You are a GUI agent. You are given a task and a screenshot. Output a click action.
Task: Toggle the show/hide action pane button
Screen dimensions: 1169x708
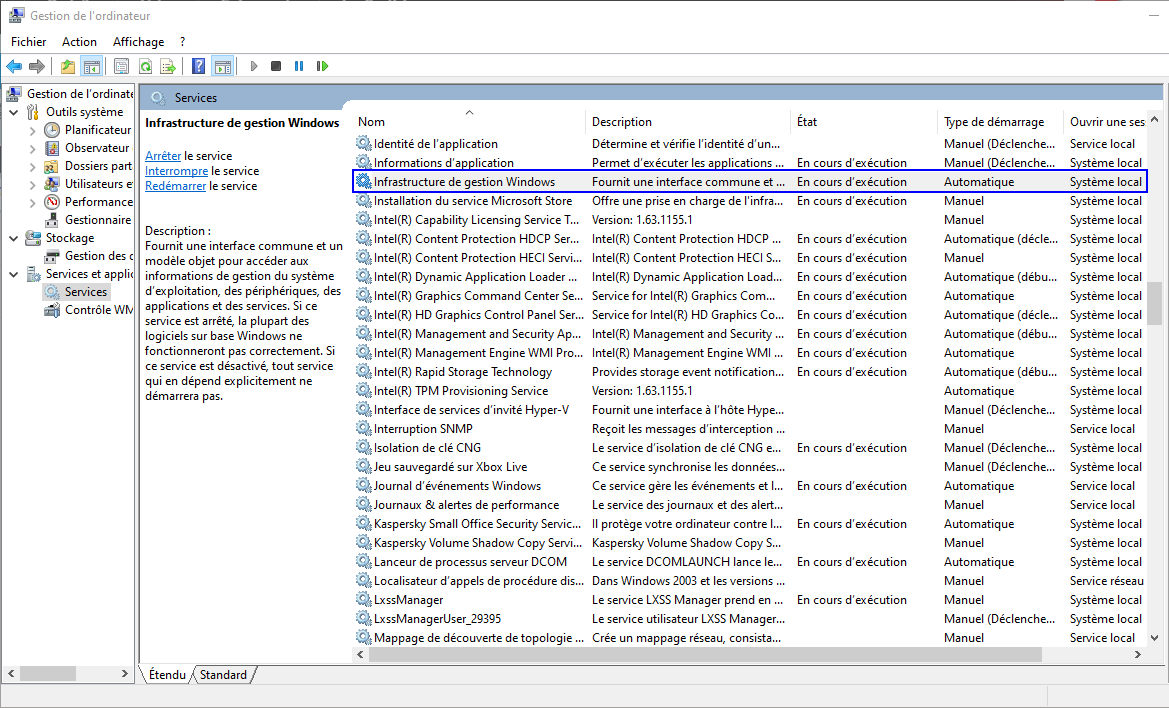point(222,66)
